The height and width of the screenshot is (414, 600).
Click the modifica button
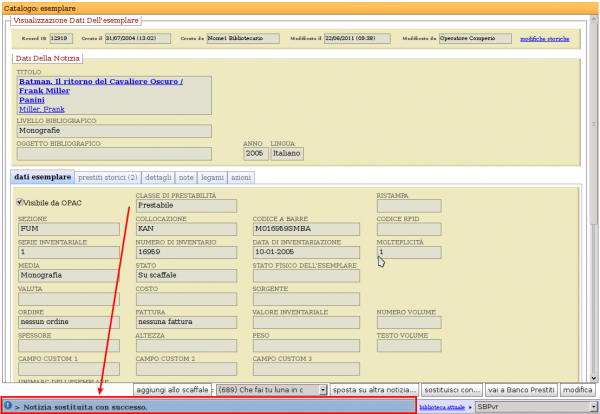[x=577, y=389]
